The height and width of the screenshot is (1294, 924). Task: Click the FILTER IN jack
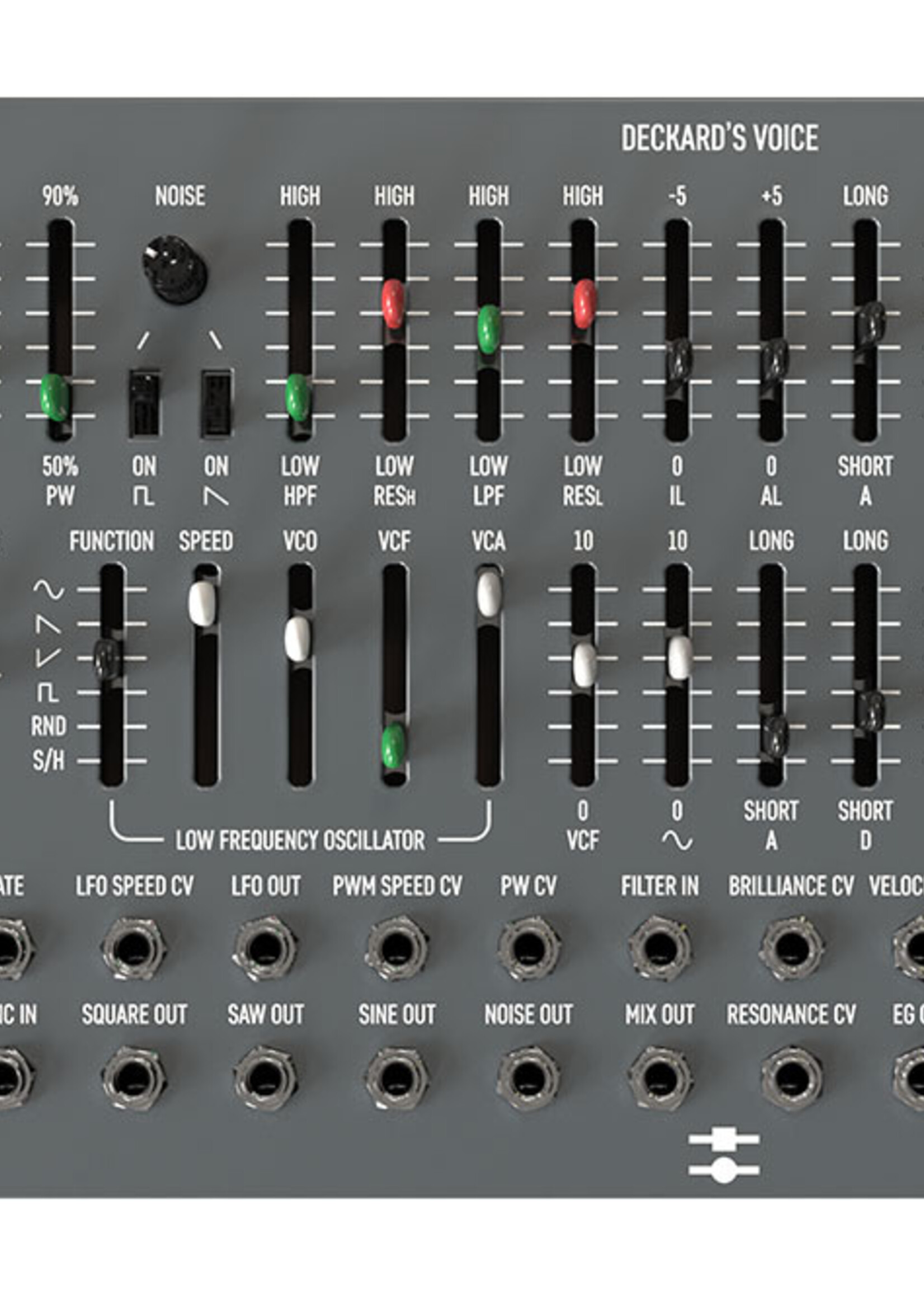coord(660,948)
